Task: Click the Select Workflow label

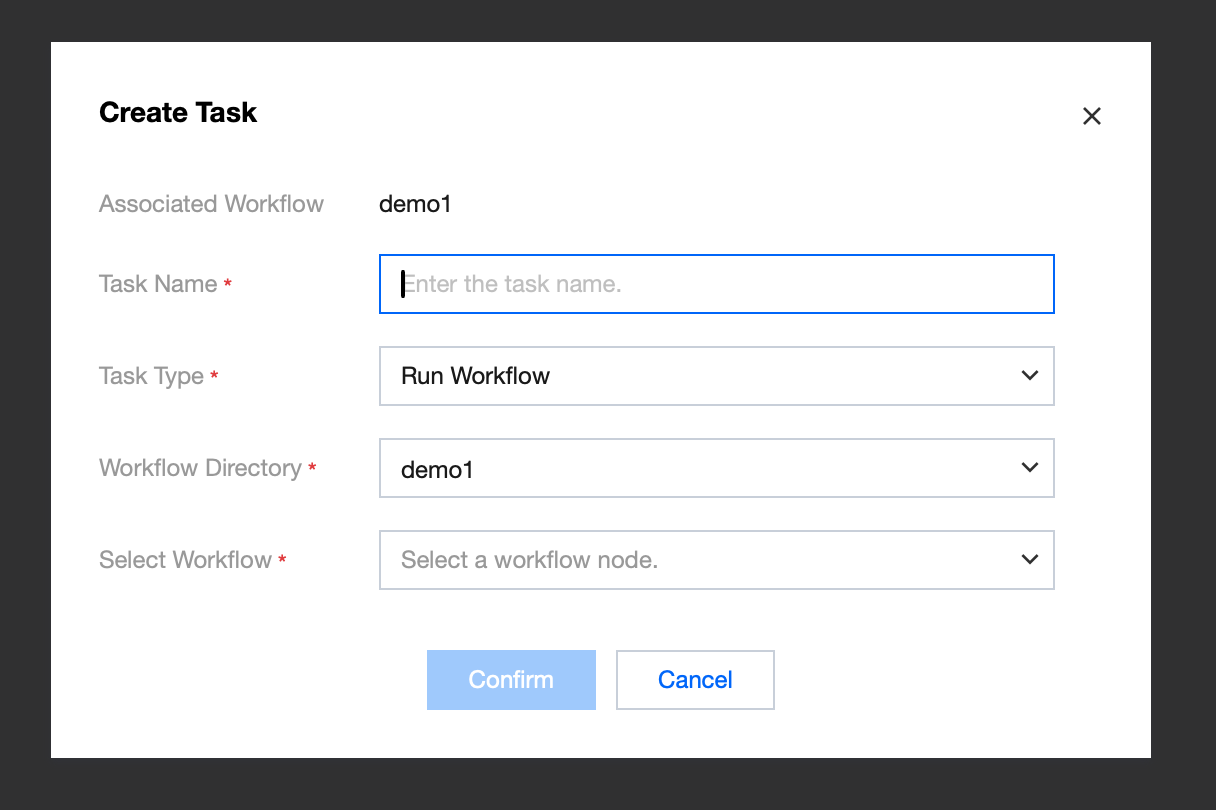Action: pyautogui.click(x=185, y=560)
